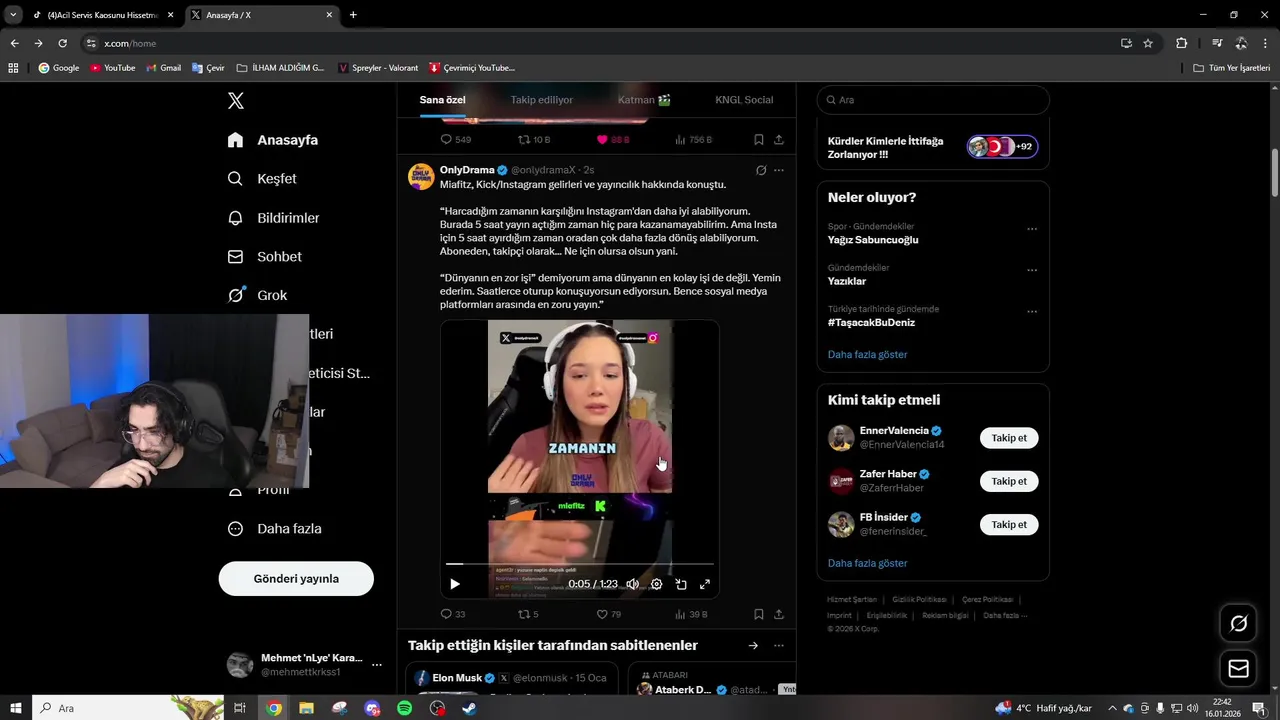Screen dimensions: 1280x720
Task: Repost the OnlyDrama post showing 5
Action: coord(529,614)
